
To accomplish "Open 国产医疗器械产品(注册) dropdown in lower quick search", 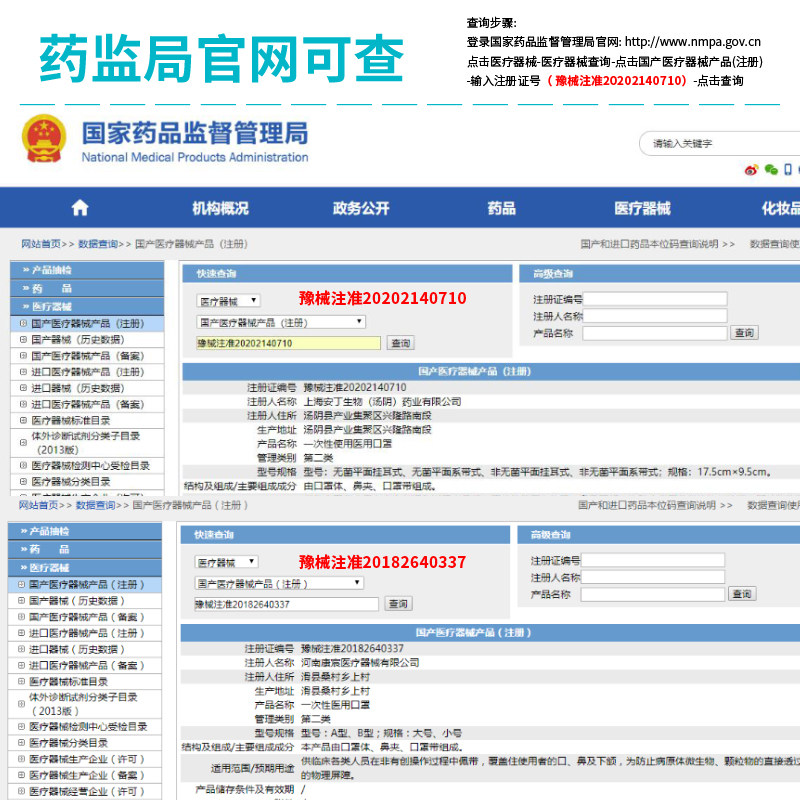I will click(279, 583).
